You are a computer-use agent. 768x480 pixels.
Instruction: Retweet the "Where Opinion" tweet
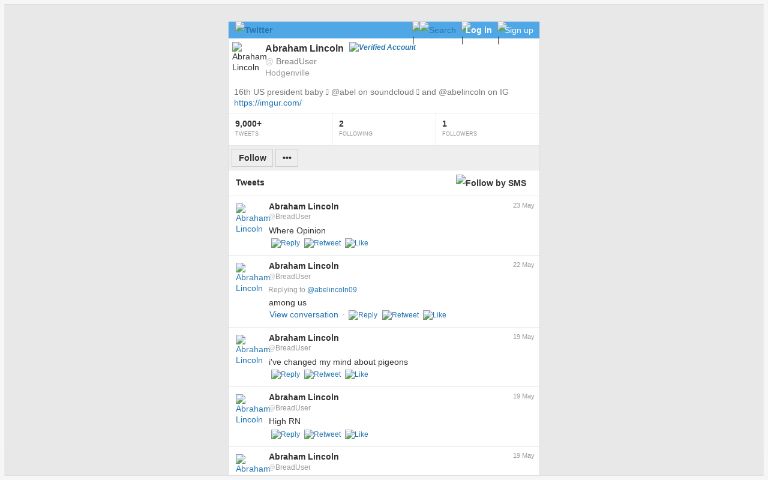click(322, 243)
